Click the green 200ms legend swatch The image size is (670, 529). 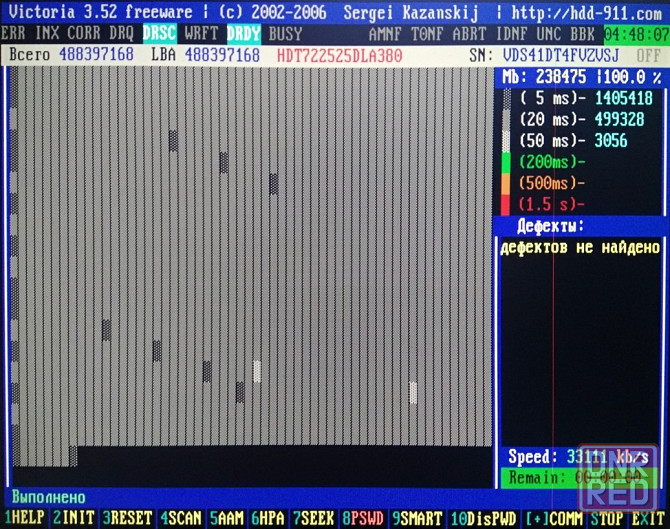tap(505, 162)
